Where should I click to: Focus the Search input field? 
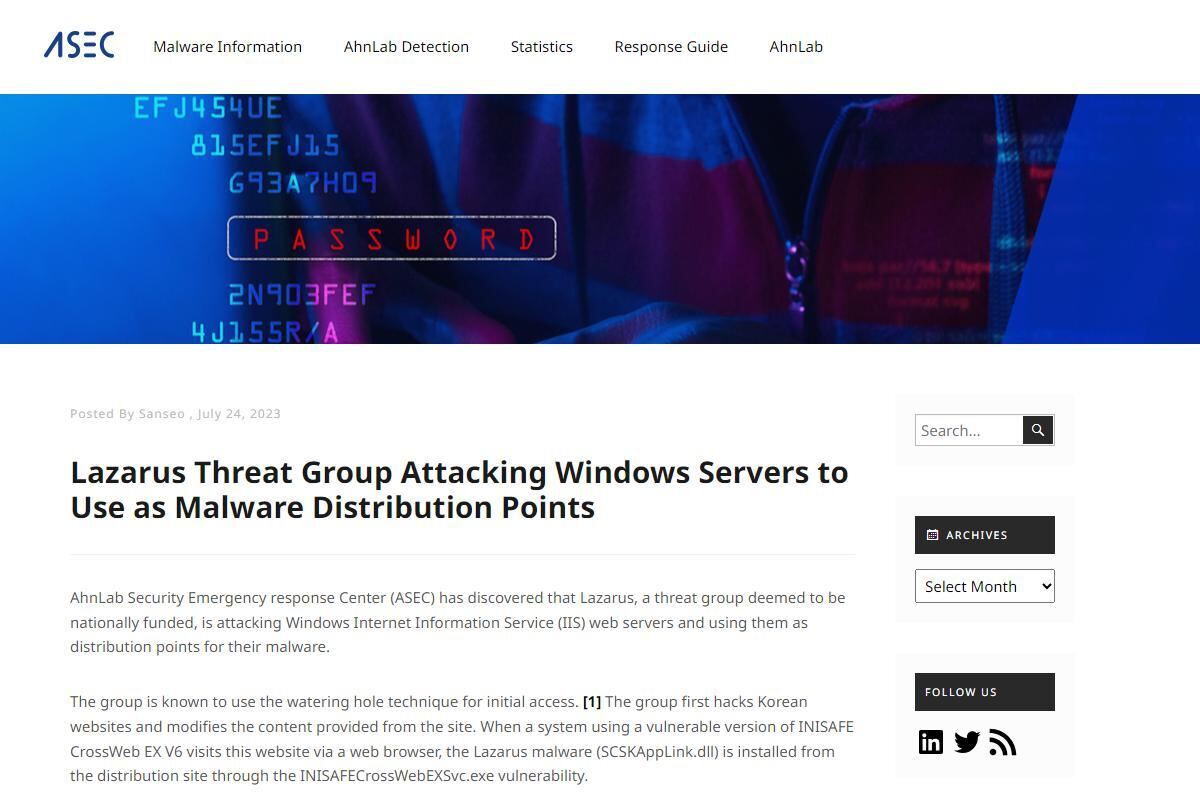coord(969,430)
